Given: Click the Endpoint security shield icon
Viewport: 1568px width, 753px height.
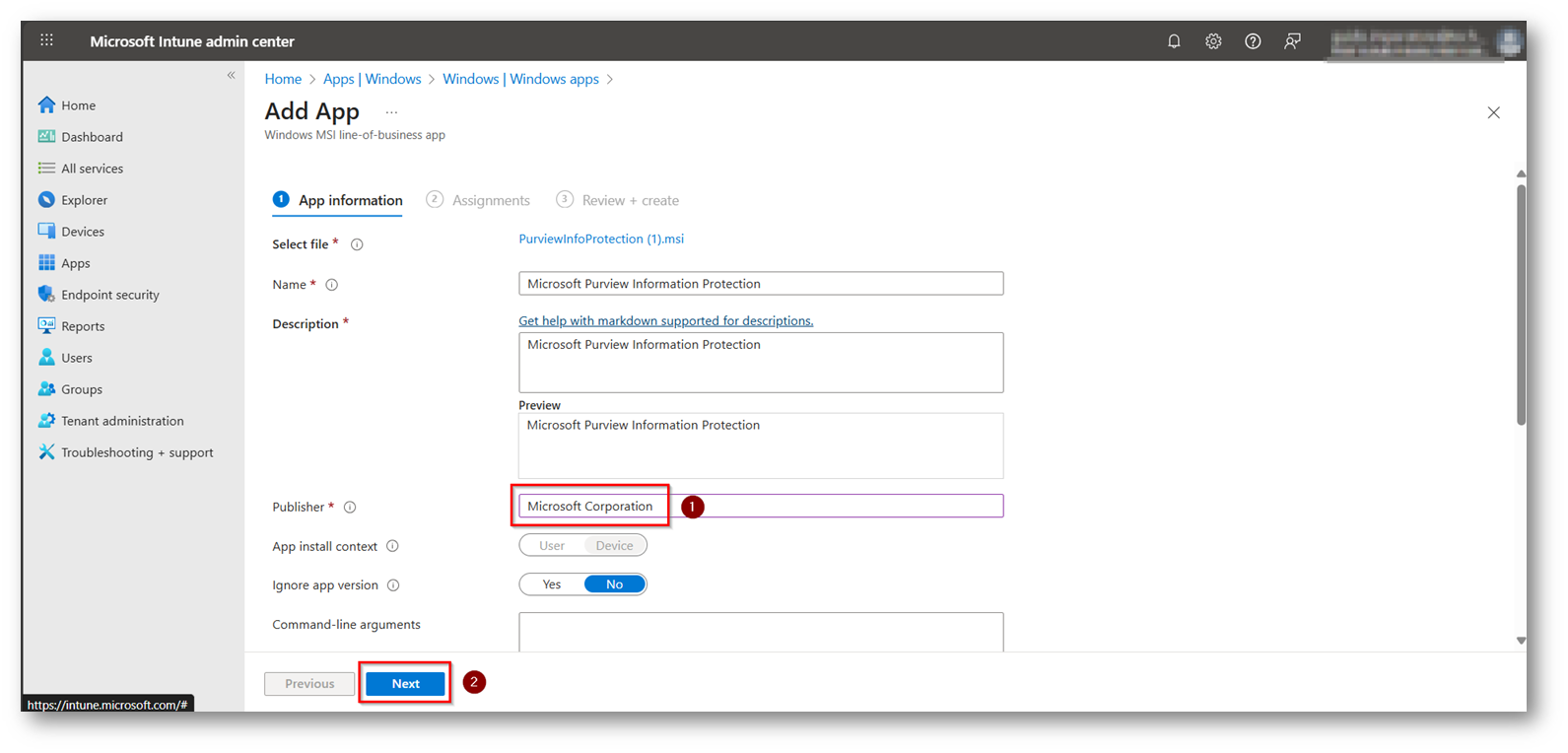Looking at the screenshot, I should point(46,294).
